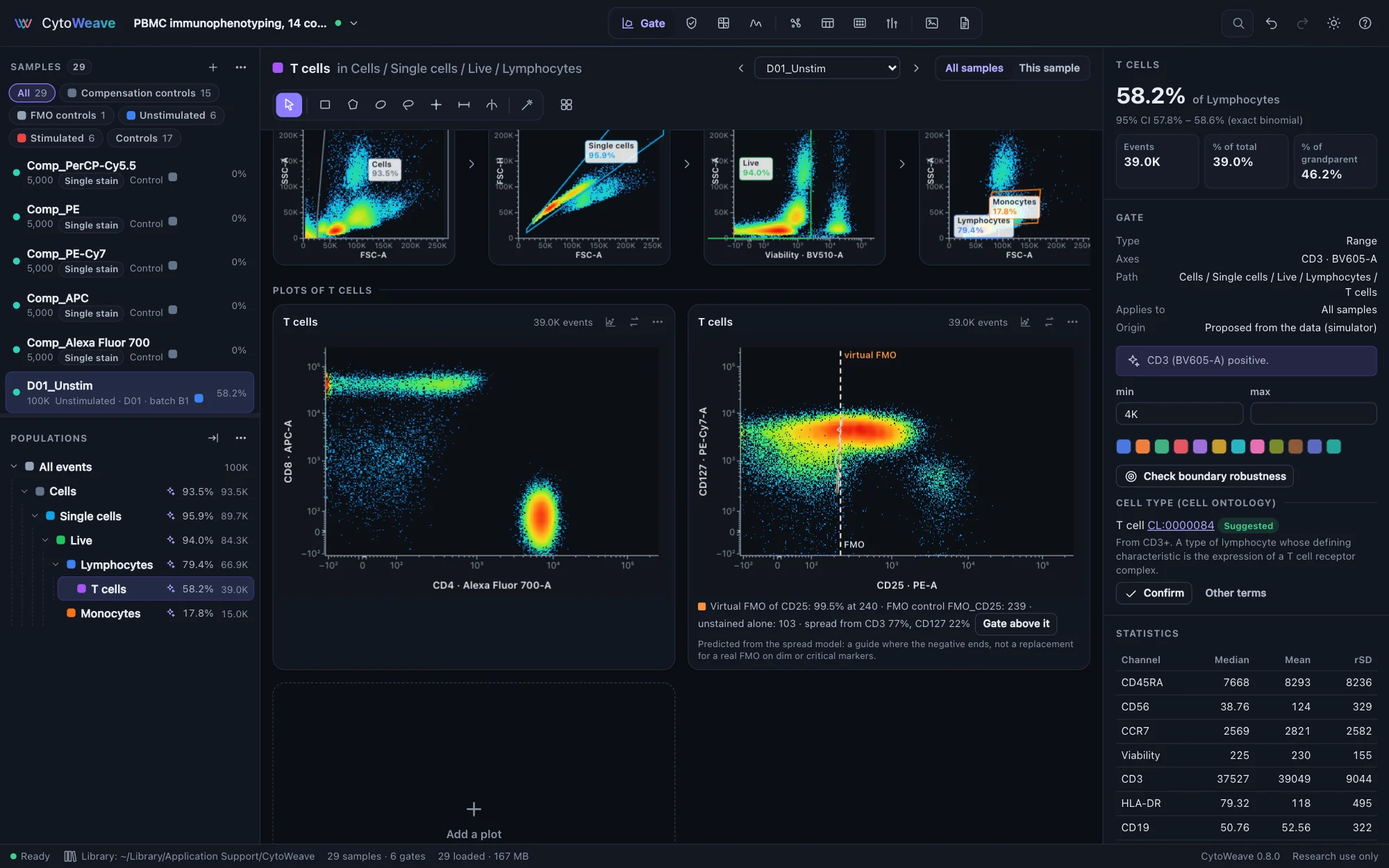
Task: Select the polygon gate tool
Action: 353,105
